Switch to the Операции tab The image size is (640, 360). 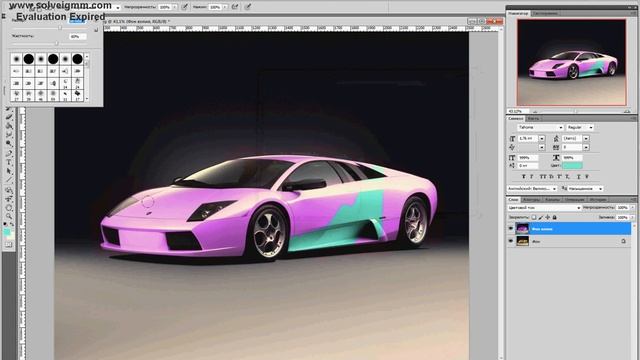574,200
